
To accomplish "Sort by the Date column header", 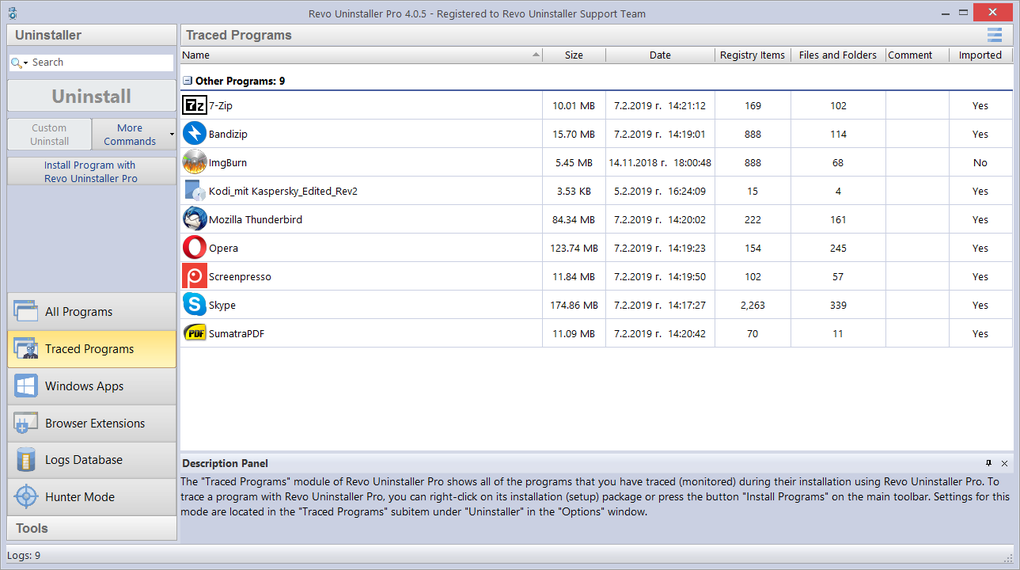I will (x=660, y=55).
